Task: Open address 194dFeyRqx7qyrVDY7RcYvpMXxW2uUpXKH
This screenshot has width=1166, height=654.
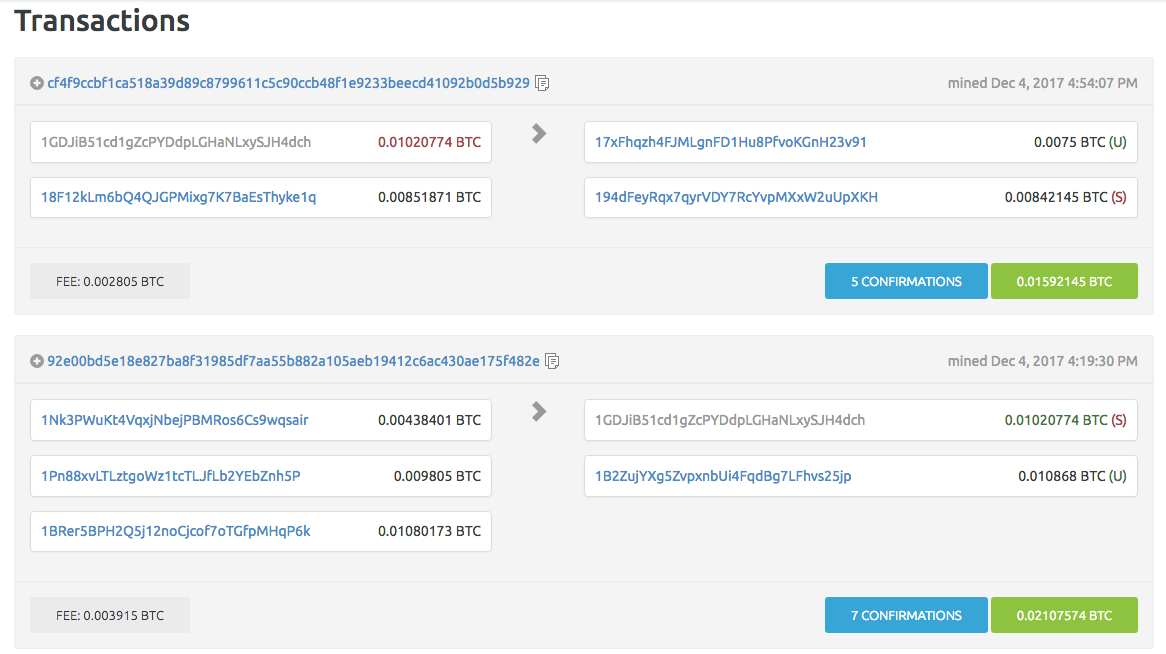Action: 736,197
